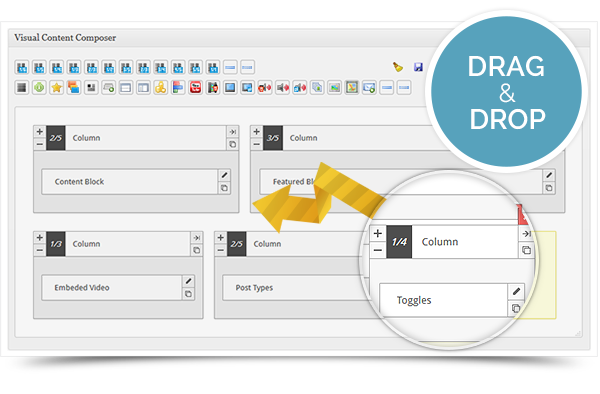
Task: Click arrow-to-bar icon on 1/4 Column
Action: pyautogui.click(x=527, y=233)
